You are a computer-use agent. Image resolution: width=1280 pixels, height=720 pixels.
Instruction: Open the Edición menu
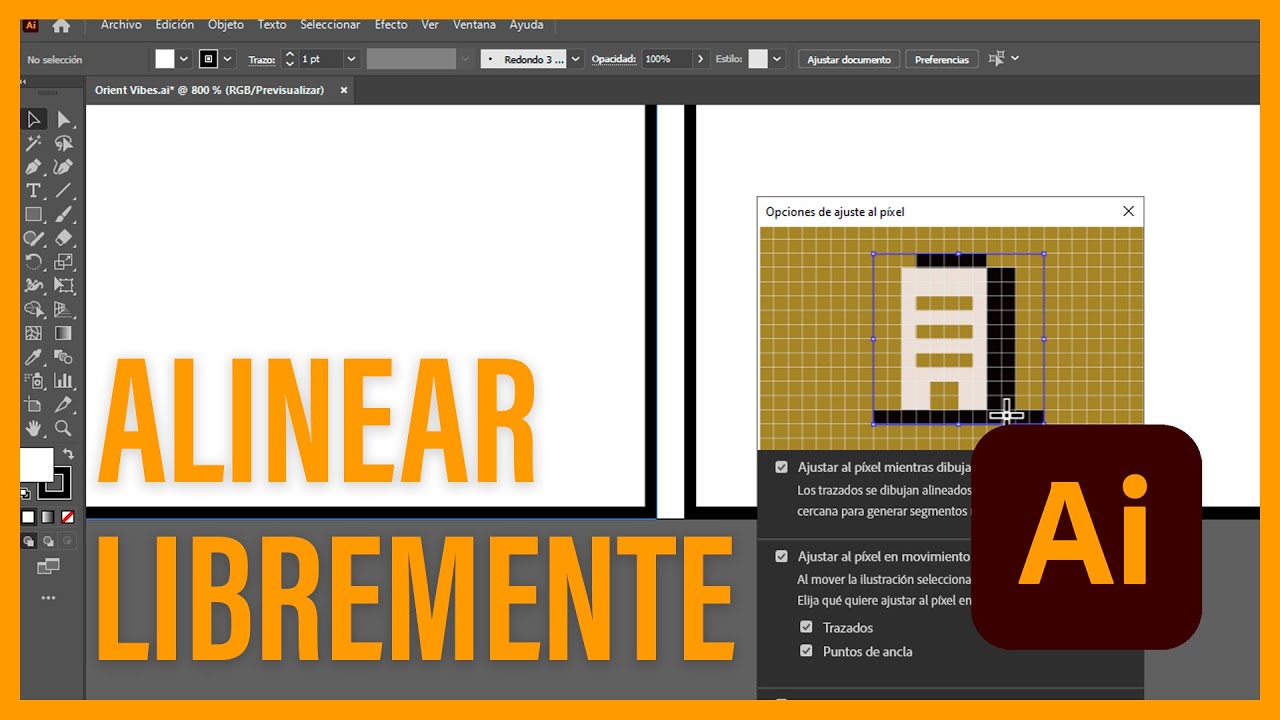tap(175, 25)
